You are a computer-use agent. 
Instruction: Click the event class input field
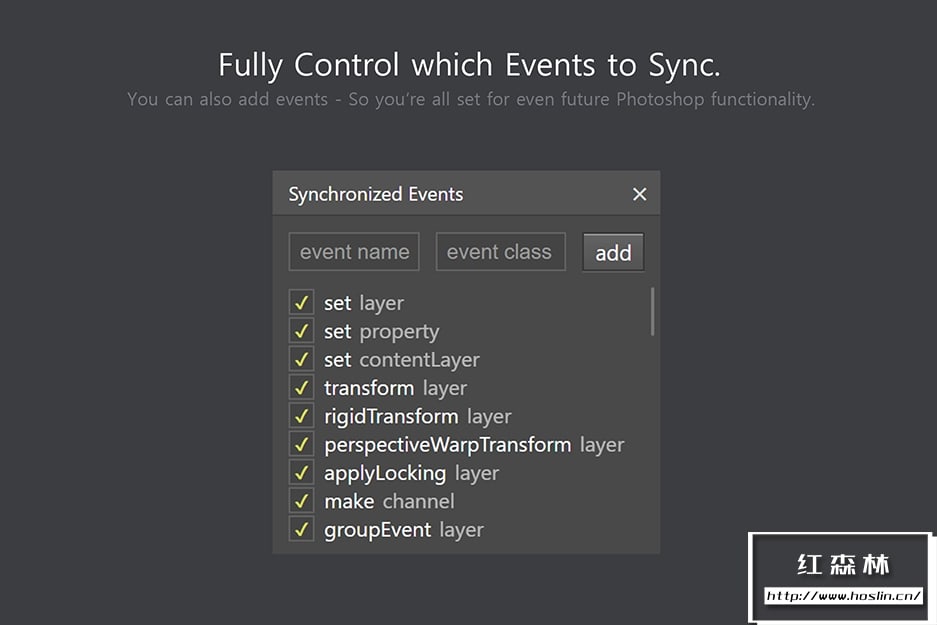click(500, 252)
